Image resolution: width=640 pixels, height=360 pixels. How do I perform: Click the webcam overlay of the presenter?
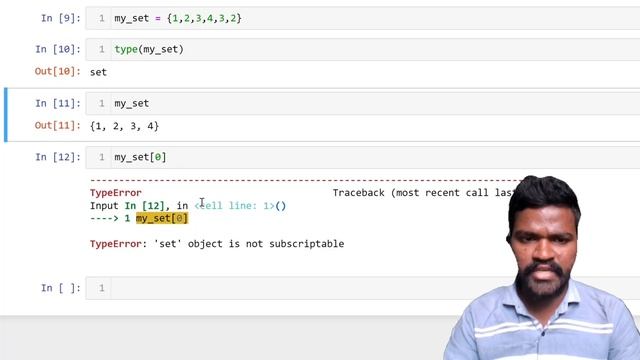pos(543,268)
